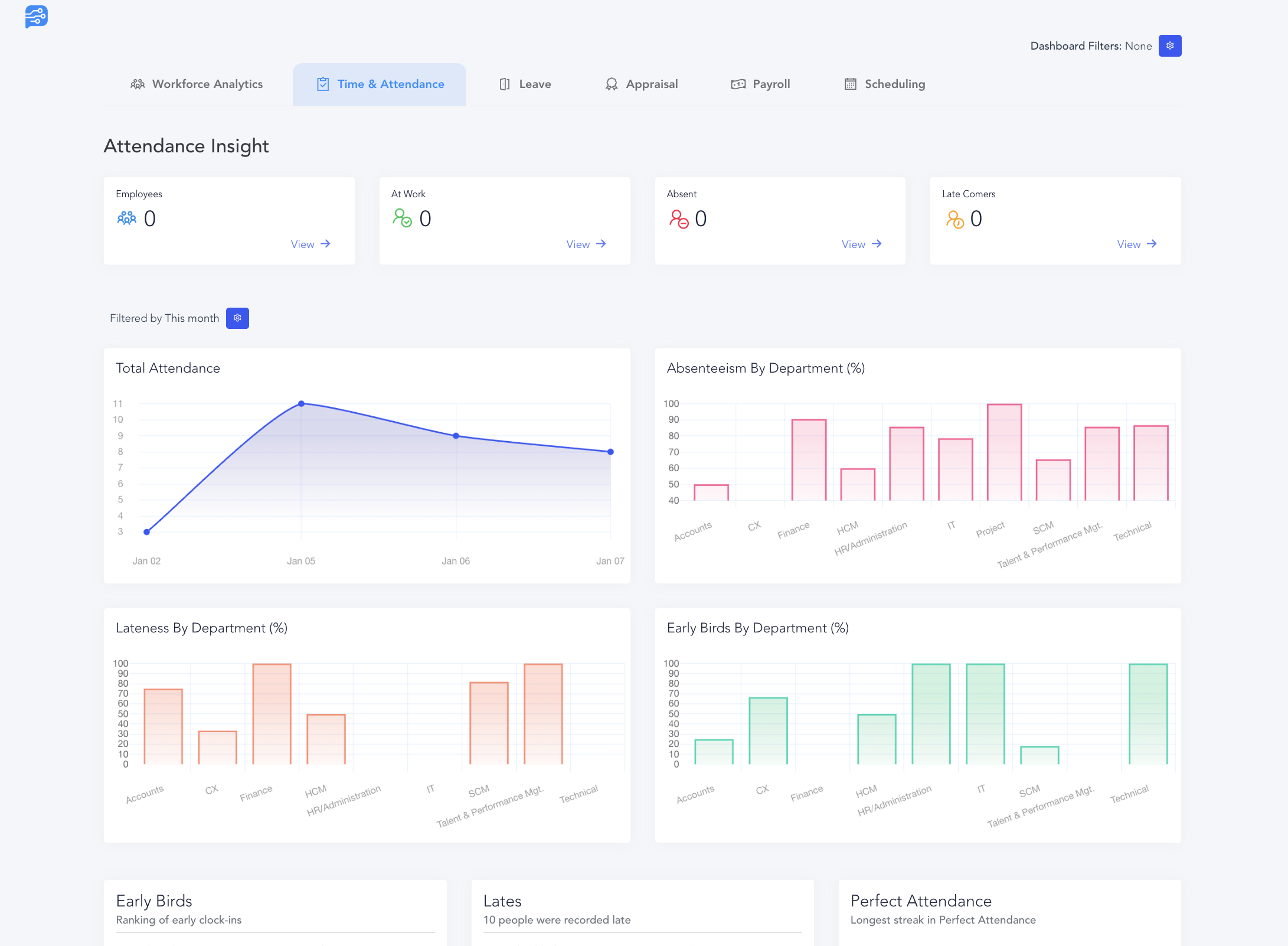The height and width of the screenshot is (946, 1288).
Task: Click the Employees icon on the Employees card
Action: pos(126,218)
